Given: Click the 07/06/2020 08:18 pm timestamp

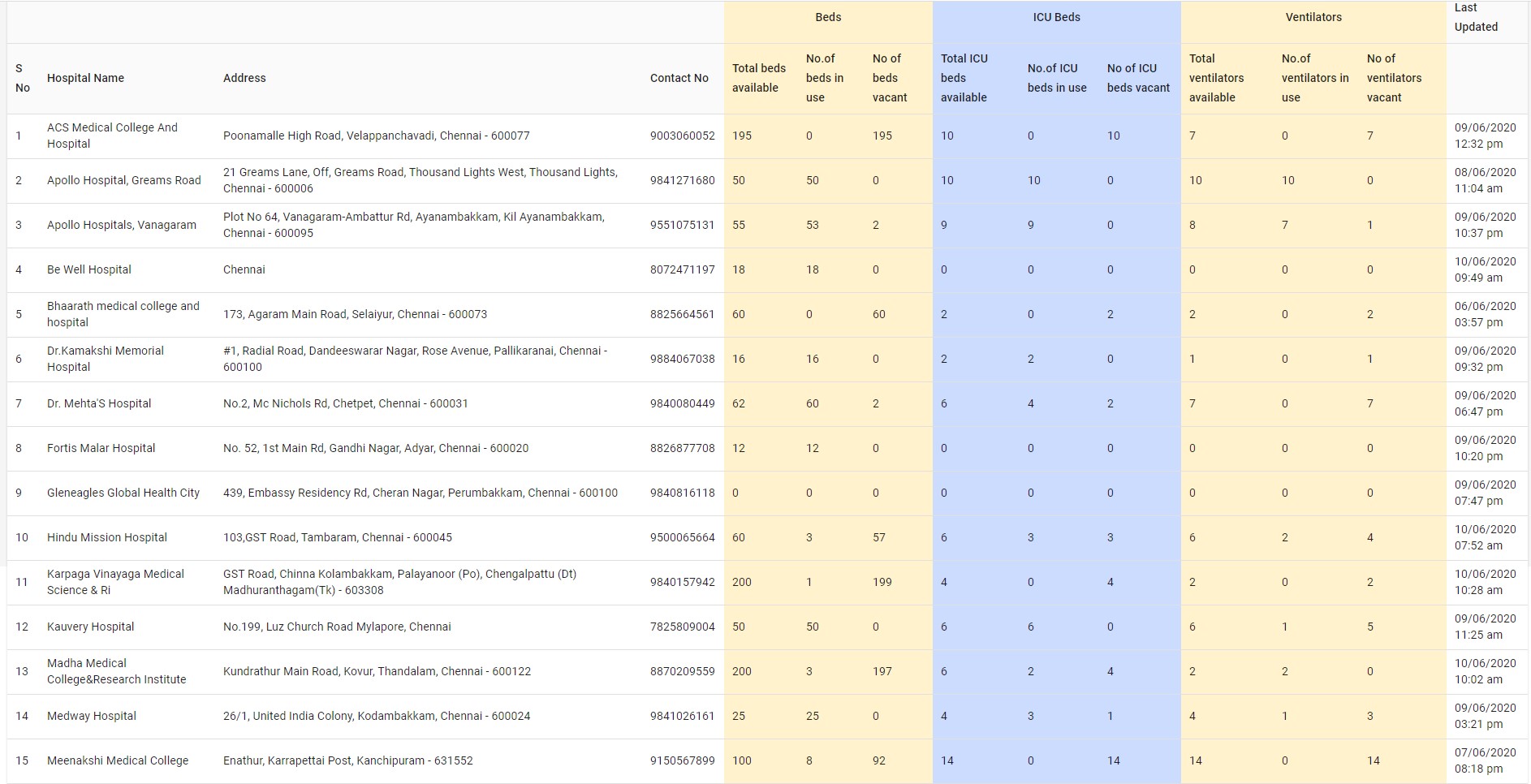Looking at the screenshot, I should [x=1485, y=760].
